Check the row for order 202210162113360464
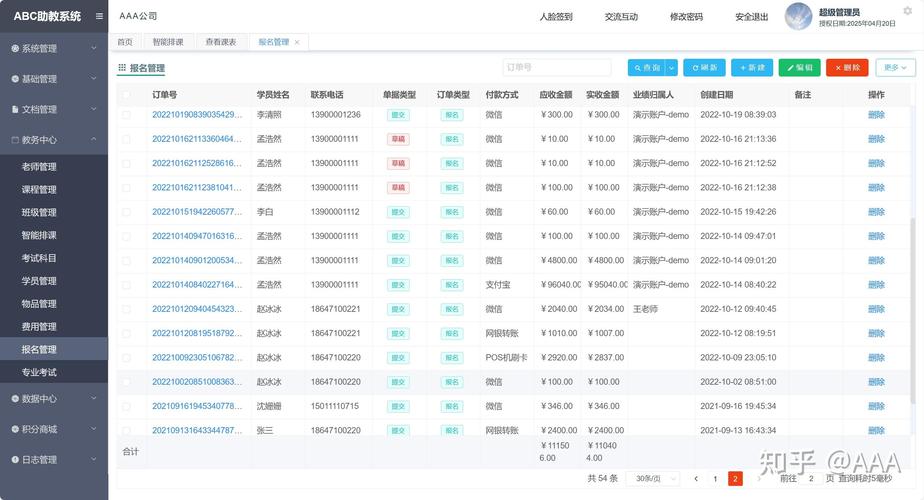 [126, 139]
